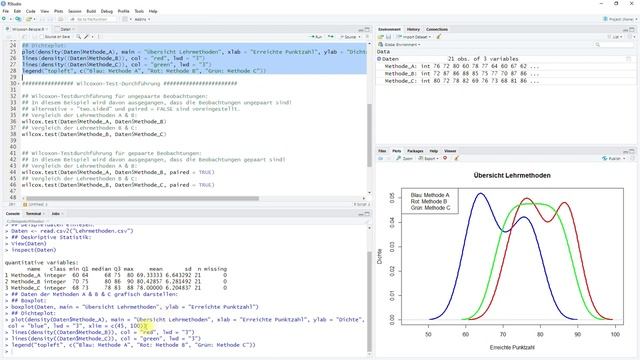
Task: Switch to the History tab
Action: coord(413,29)
